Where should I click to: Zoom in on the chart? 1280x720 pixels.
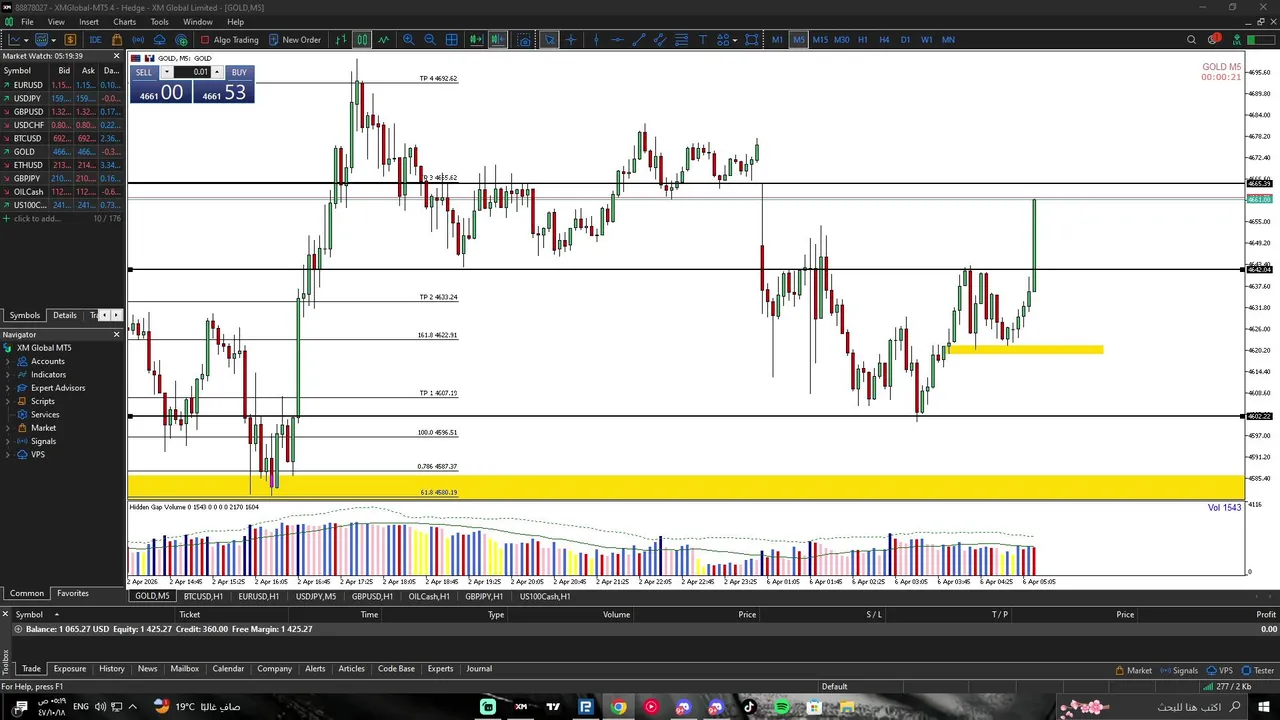[x=408, y=40]
